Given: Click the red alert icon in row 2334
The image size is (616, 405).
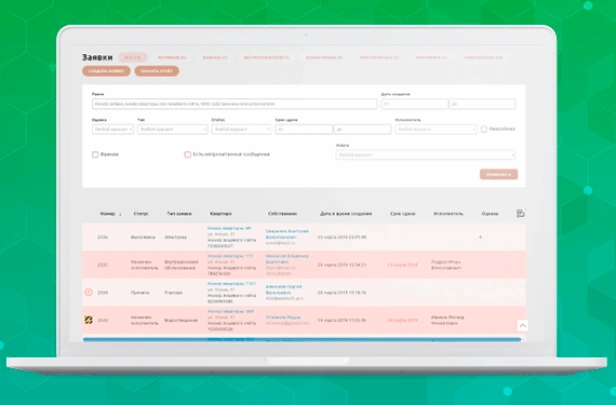Looking at the screenshot, I should (x=88, y=292).
